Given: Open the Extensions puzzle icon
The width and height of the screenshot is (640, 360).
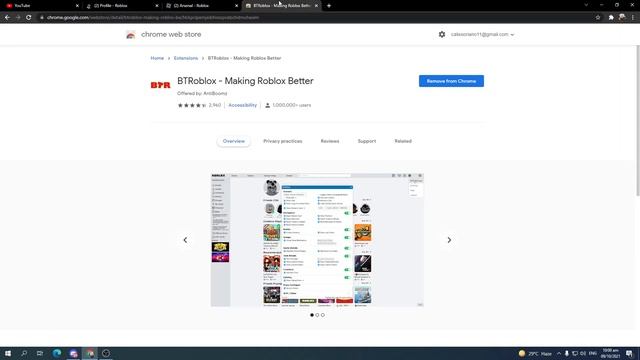Looking at the screenshot, I should tap(611, 17).
